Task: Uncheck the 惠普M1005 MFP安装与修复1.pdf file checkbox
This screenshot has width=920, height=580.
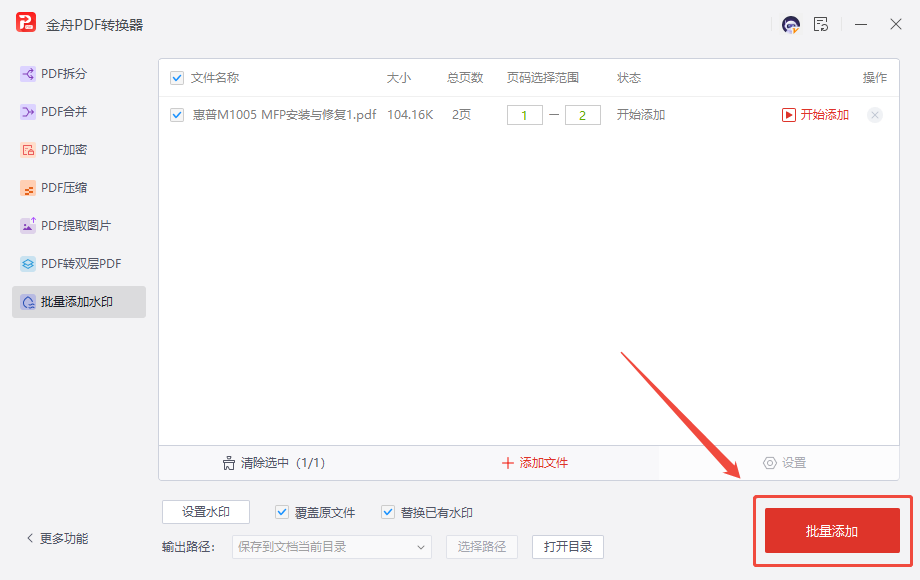Action: (x=177, y=115)
